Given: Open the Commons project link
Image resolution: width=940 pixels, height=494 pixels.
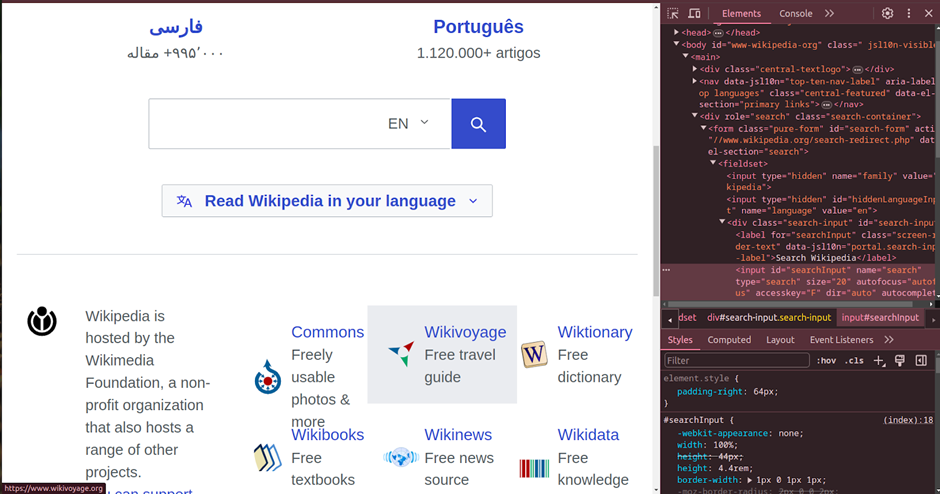Looking at the screenshot, I should coord(327,332).
